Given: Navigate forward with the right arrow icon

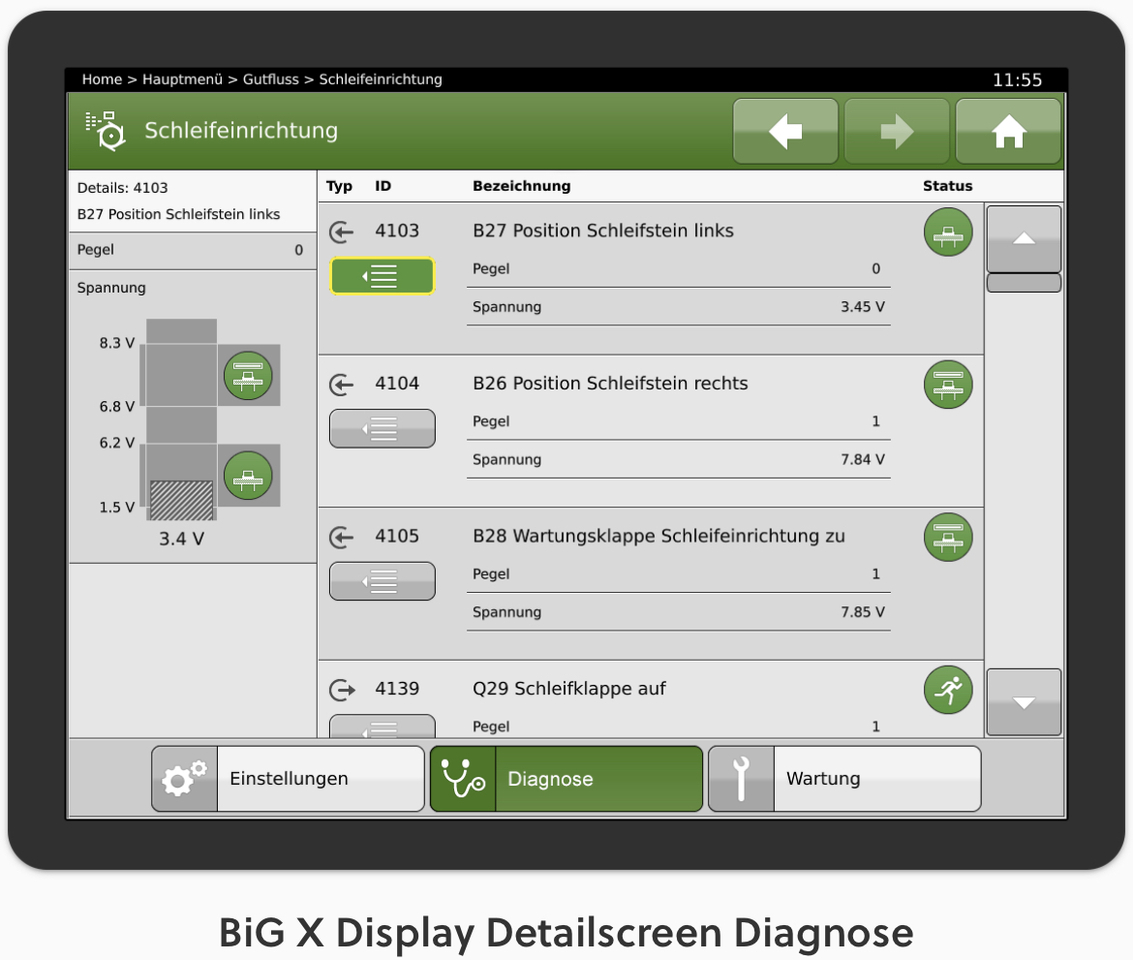Looking at the screenshot, I should click(896, 130).
